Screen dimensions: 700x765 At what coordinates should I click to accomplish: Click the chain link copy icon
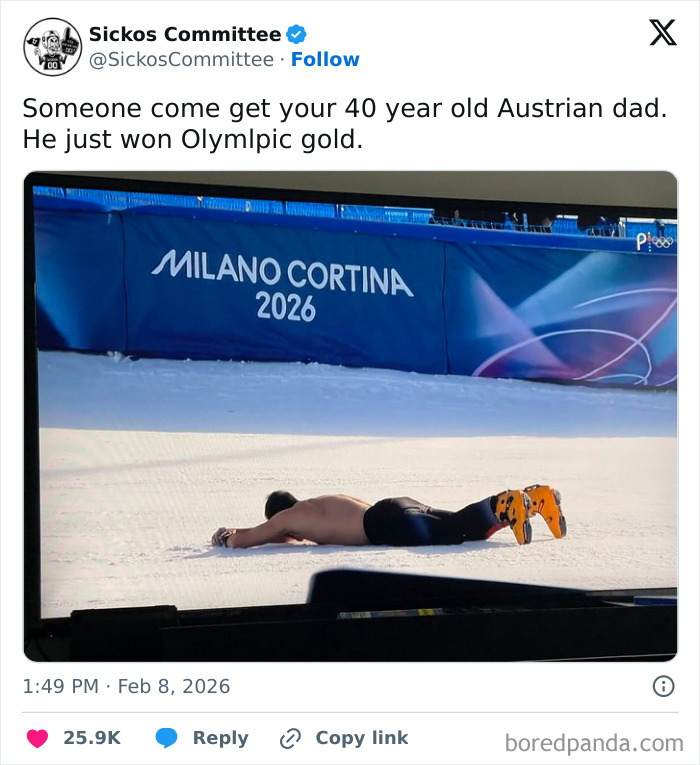tap(291, 738)
